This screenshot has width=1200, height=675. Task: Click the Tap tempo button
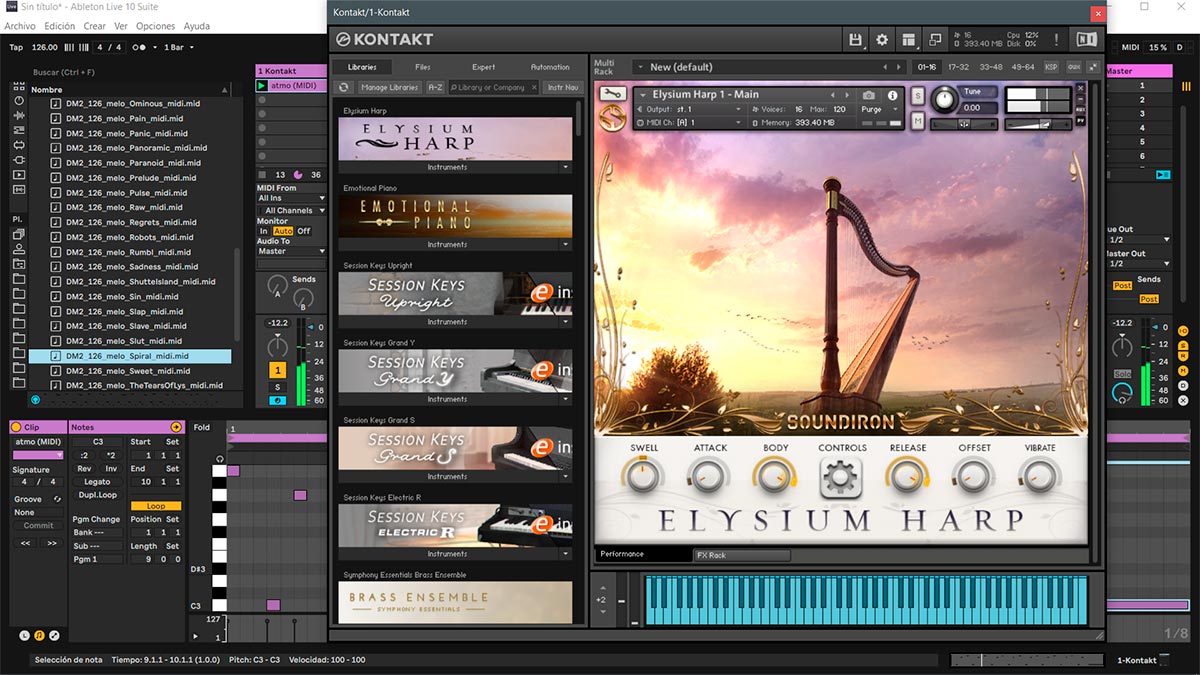[x=16, y=47]
